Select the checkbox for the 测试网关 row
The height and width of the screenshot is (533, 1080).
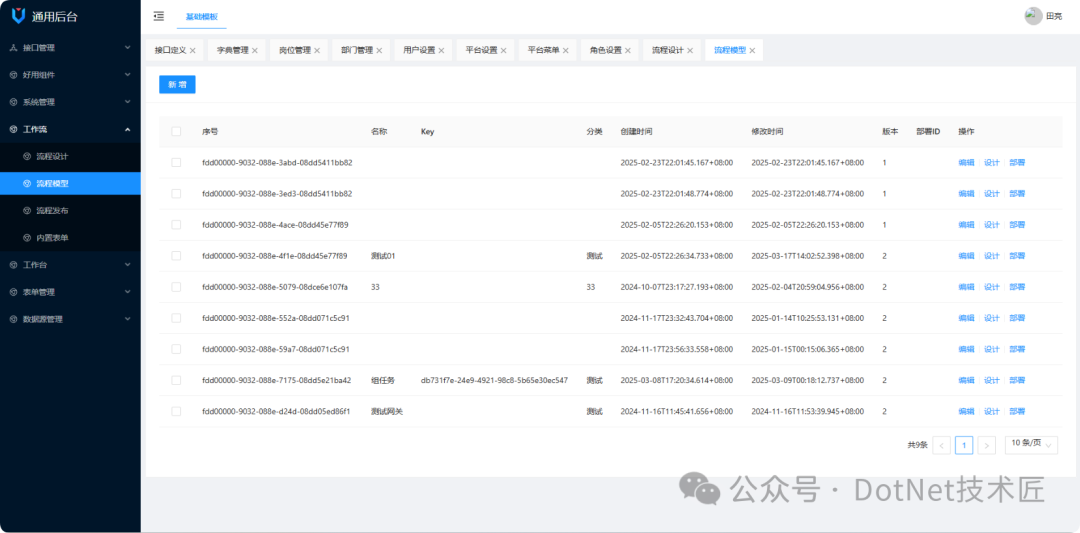[x=176, y=411]
